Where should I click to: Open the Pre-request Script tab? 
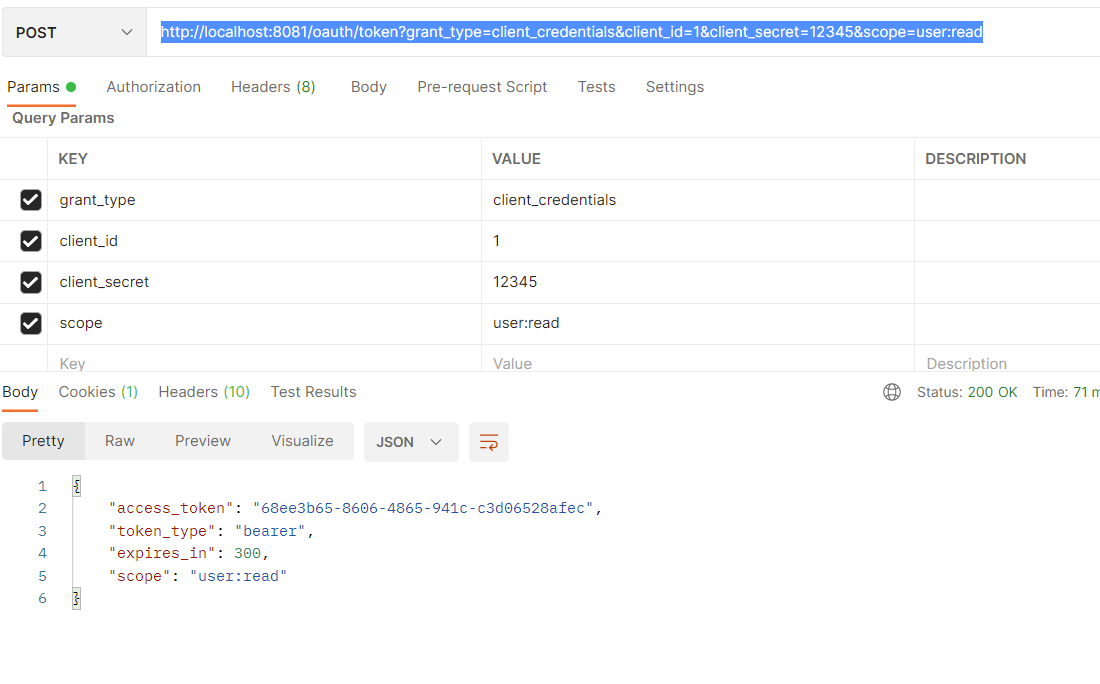[x=482, y=87]
